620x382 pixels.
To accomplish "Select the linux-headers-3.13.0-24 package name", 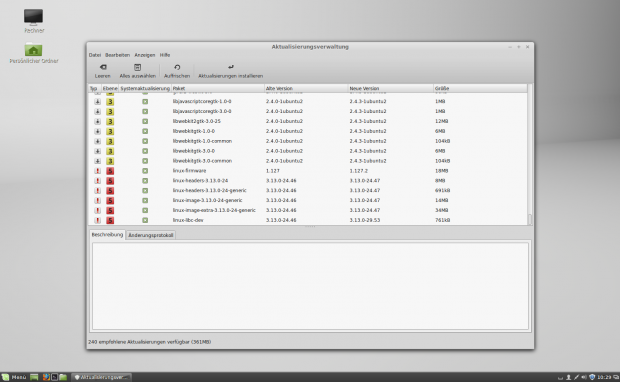I will point(200,181).
